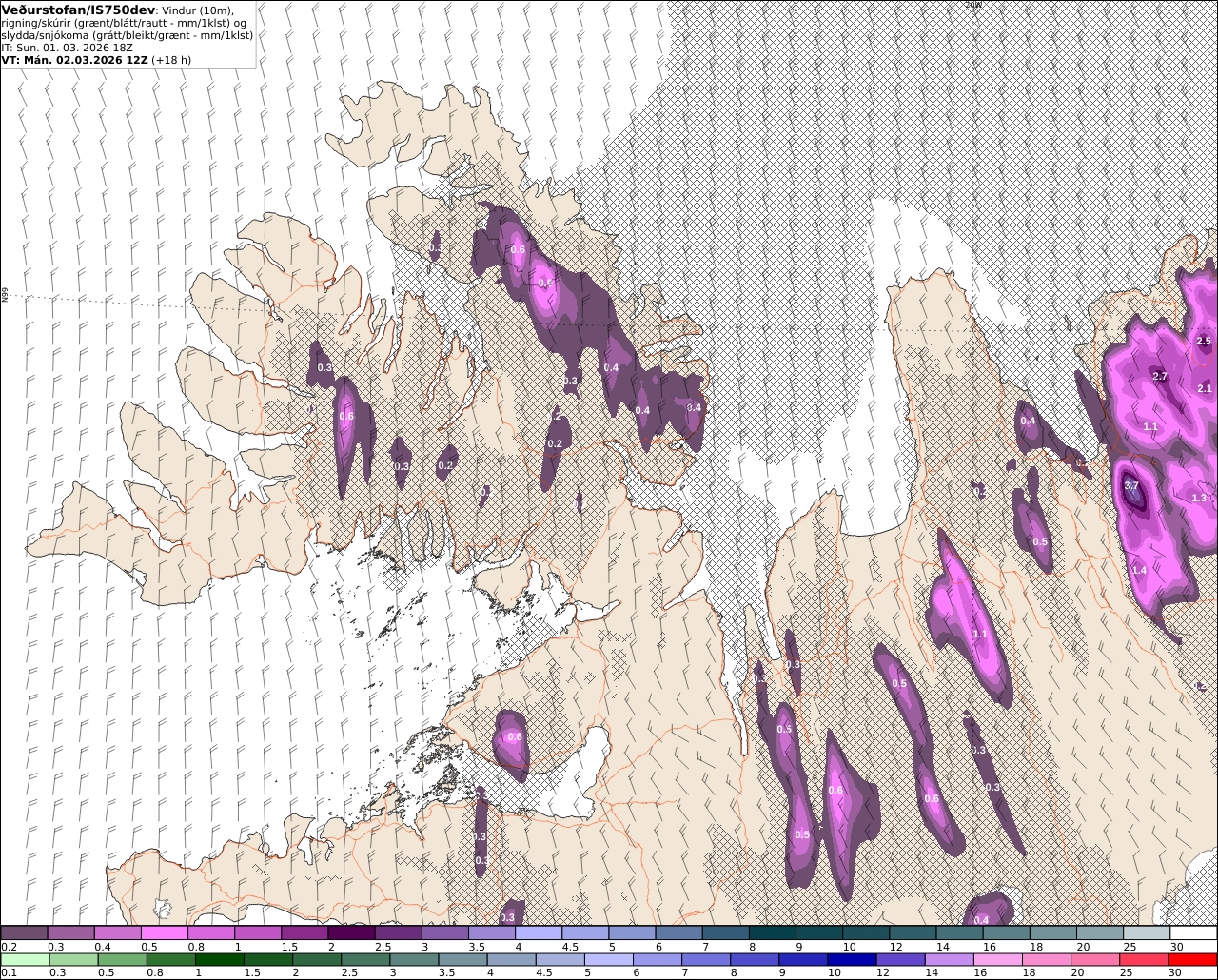This screenshot has width=1218, height=980.
Task: Pick the top legend swatch between 0.5 and 0.8
Action: (164, 932)
